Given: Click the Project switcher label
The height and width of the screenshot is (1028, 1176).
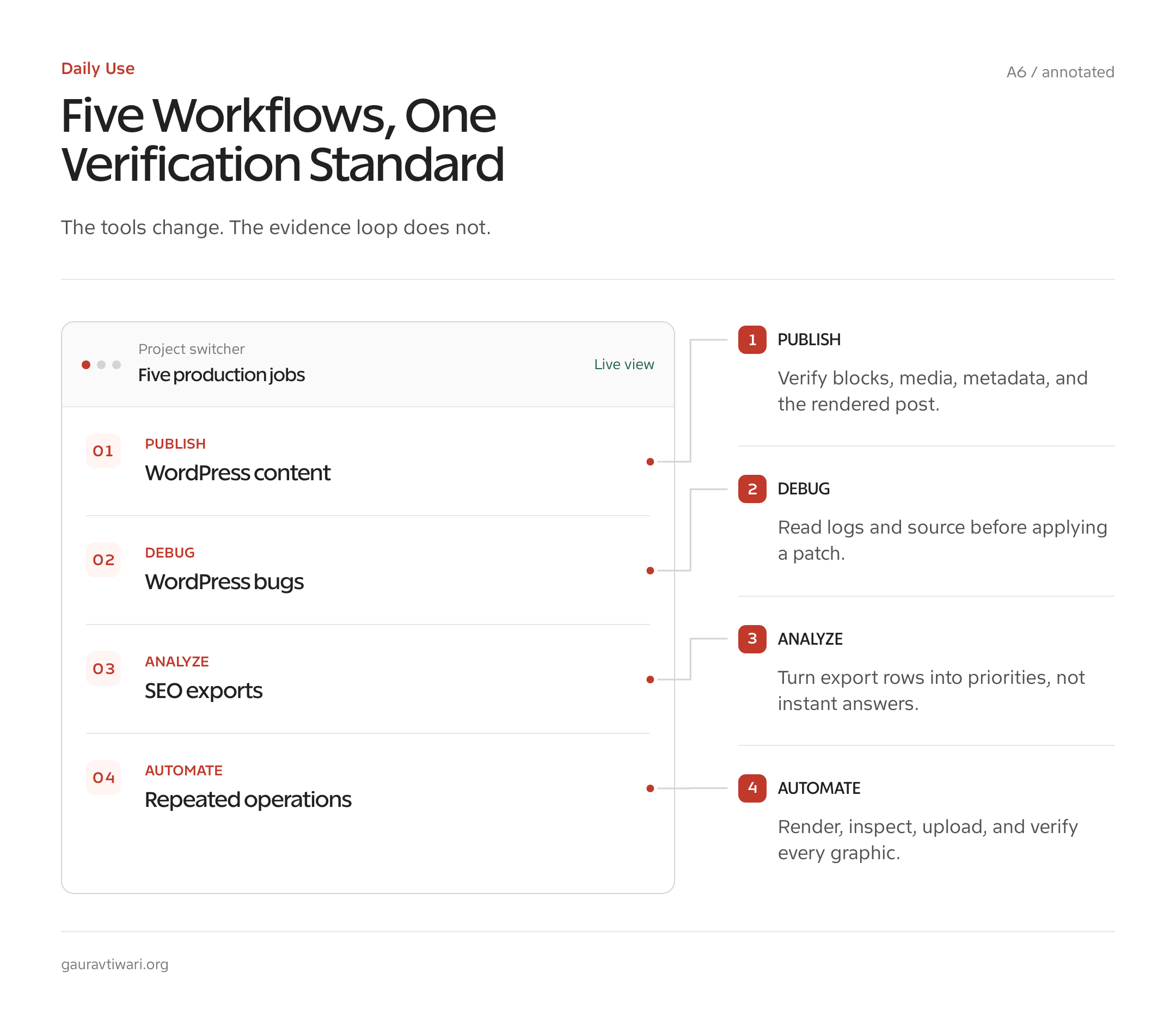Looking at the screenshot, I should tap(192, 350).
